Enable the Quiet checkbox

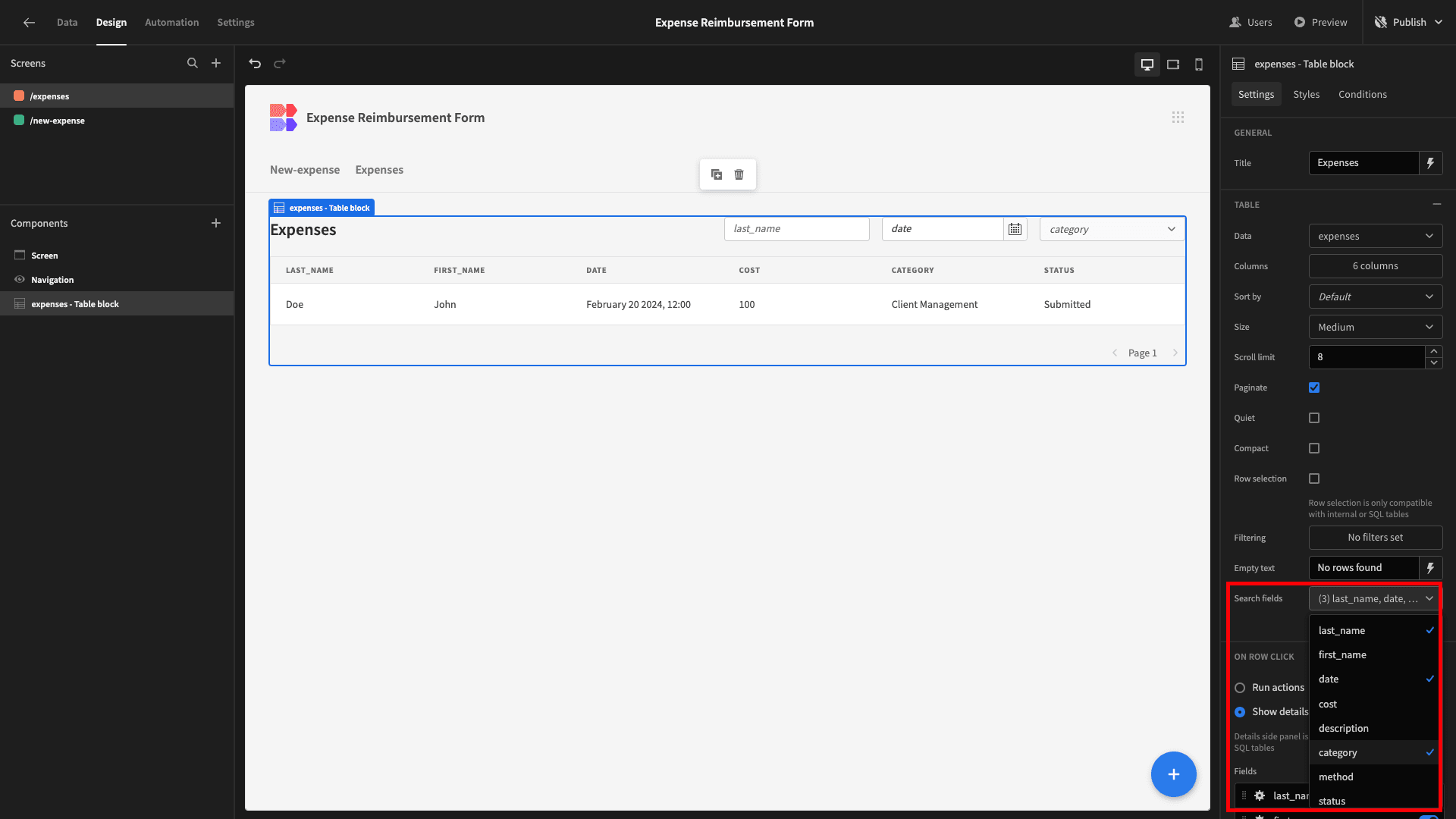[x=1314, y=418]
